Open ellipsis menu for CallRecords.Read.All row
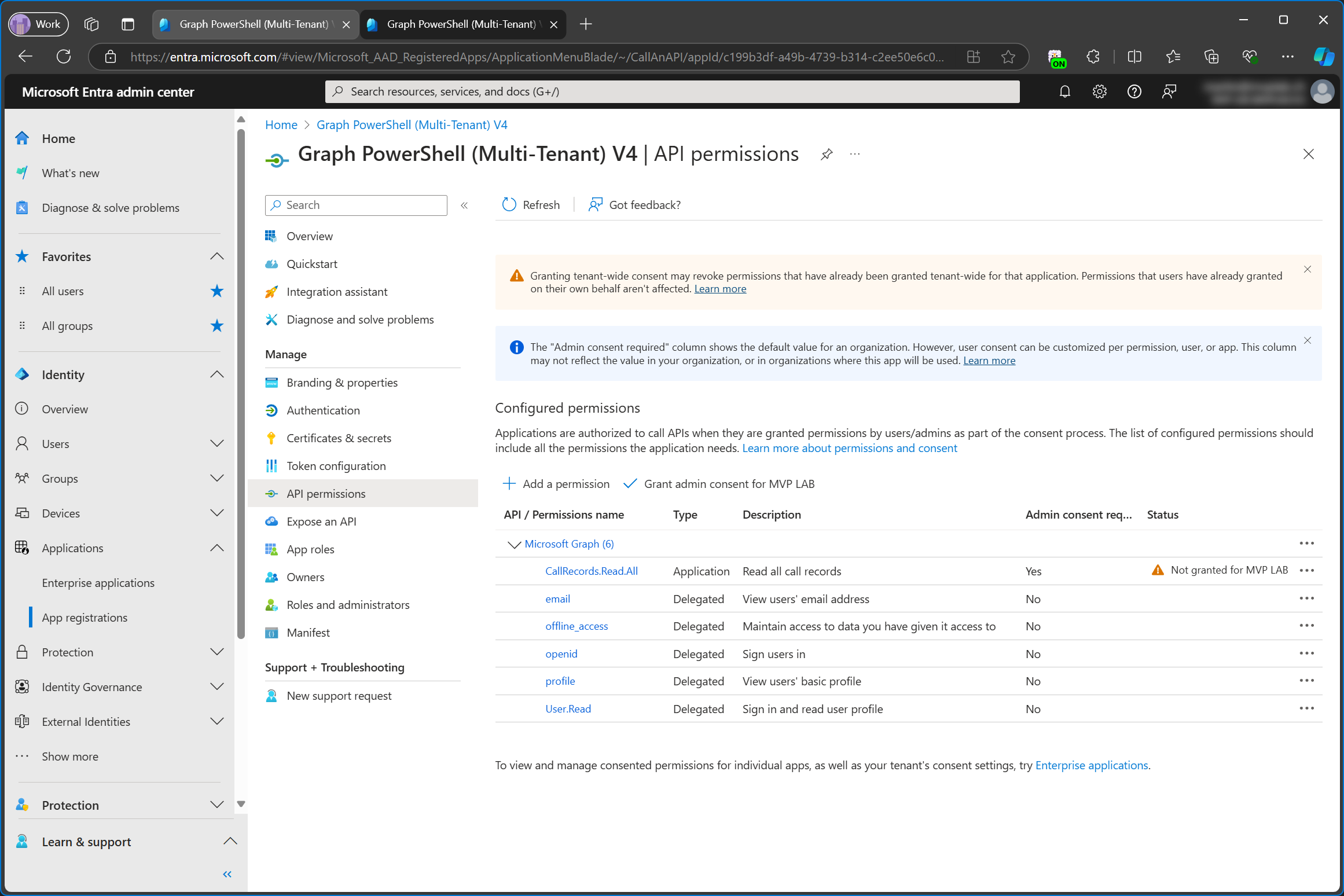 coord(1306,570)
